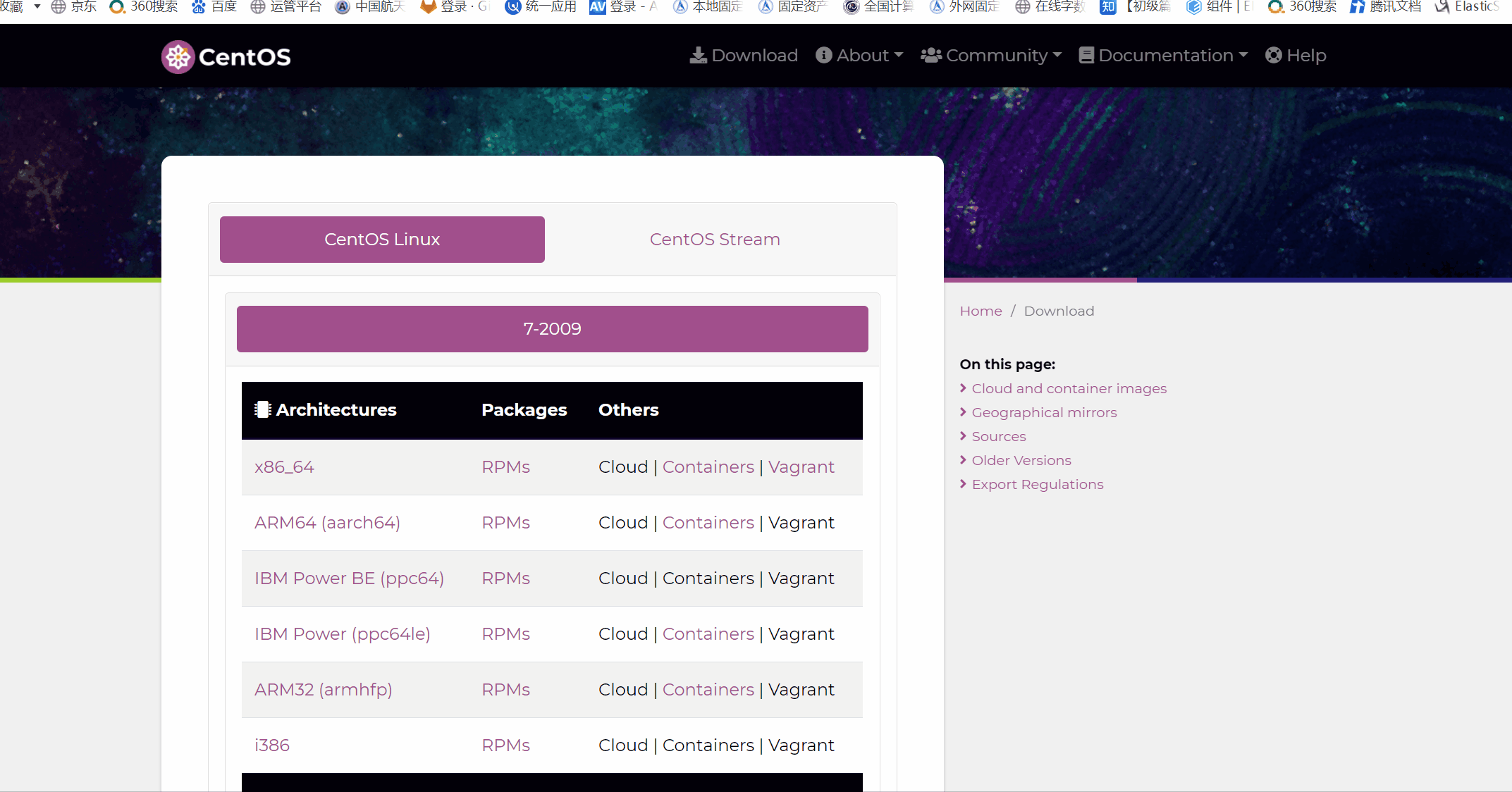
Task: Click the CentOS logo icon
Action: (178, 56)
